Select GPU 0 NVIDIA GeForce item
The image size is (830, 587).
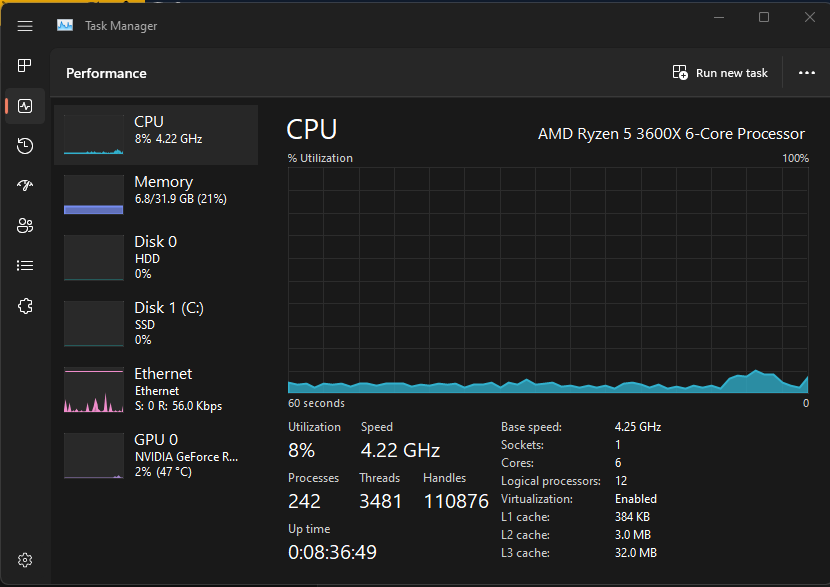pyautogui.click(x=156, y=455)
